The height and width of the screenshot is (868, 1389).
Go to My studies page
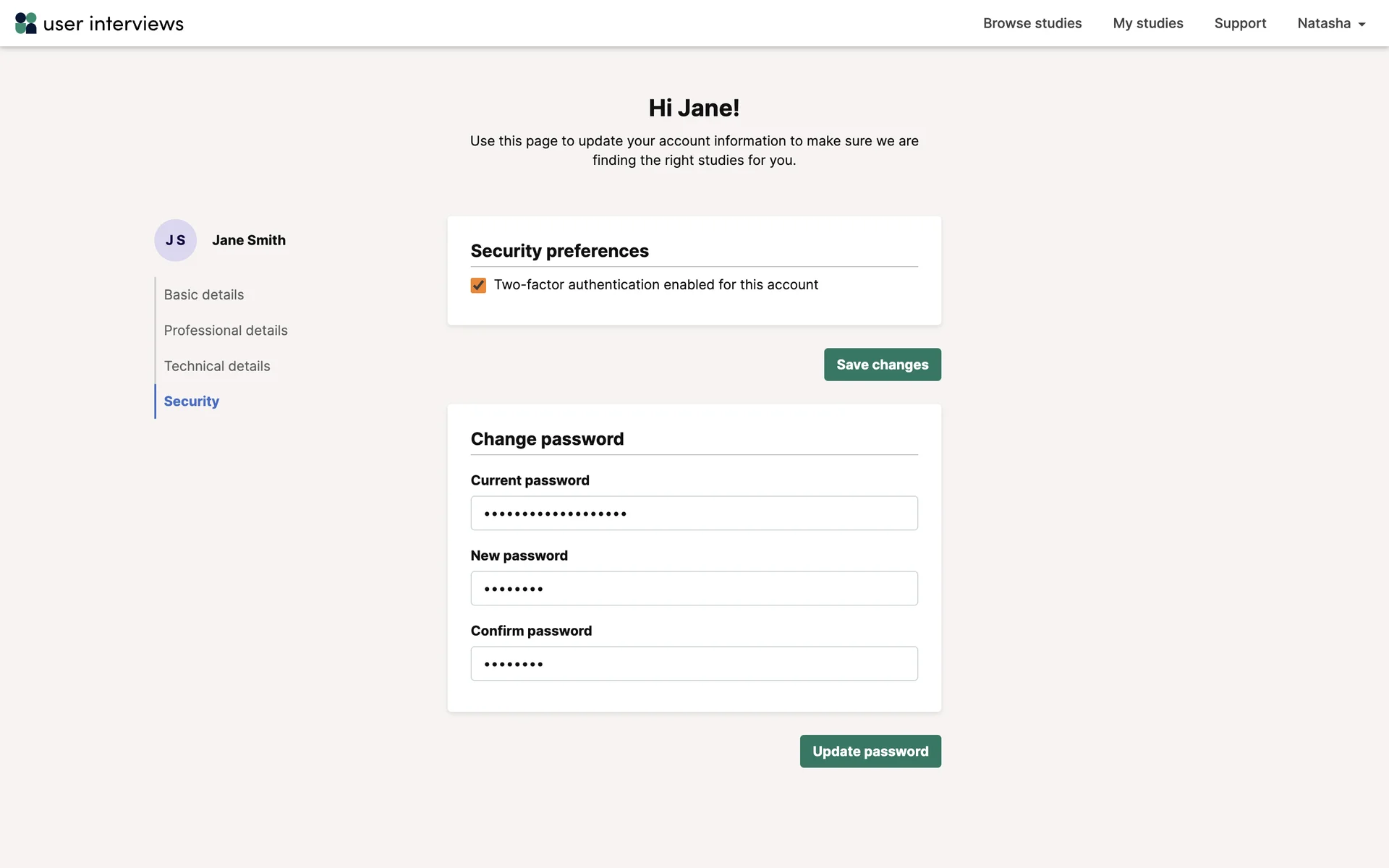point(1147,23)
